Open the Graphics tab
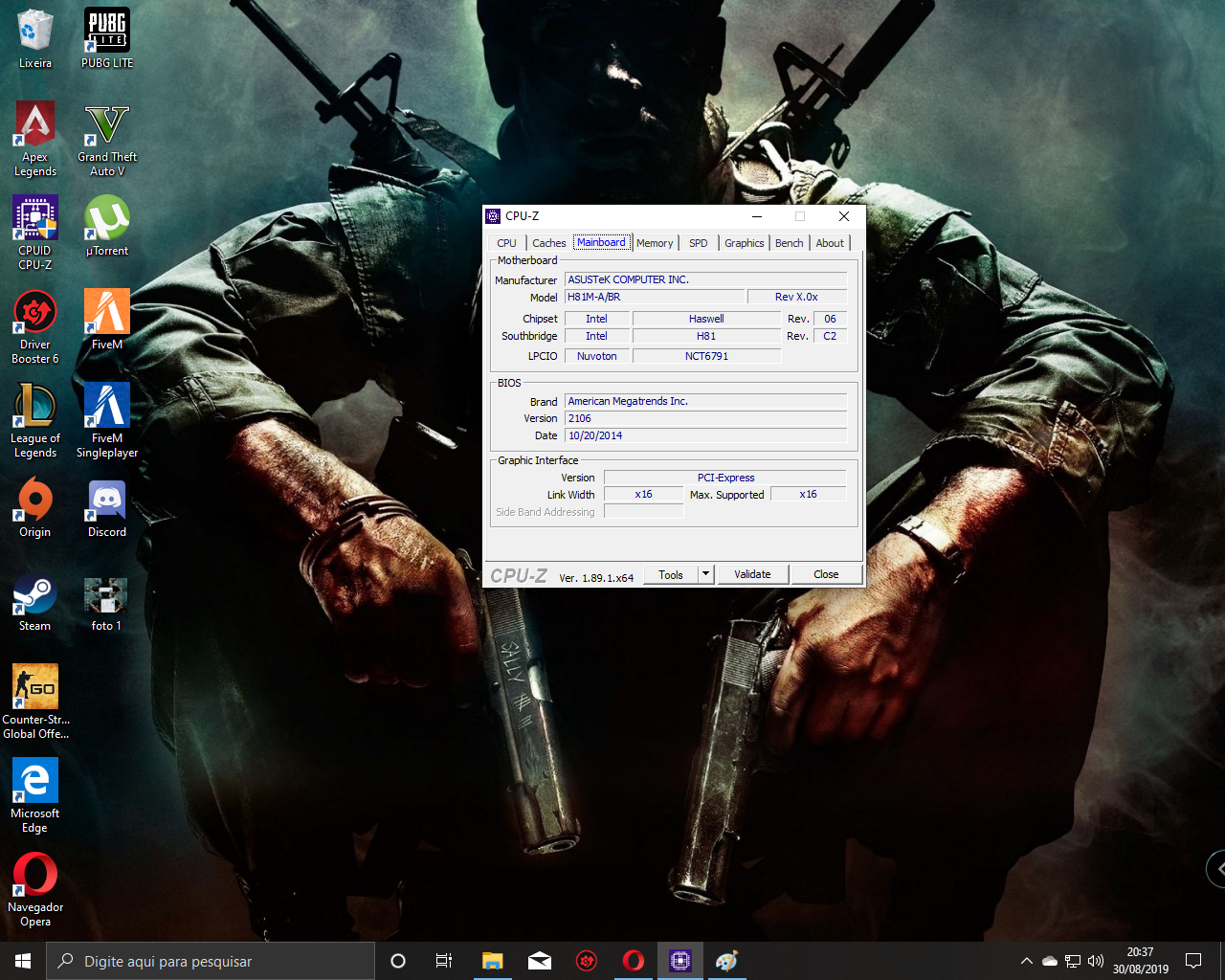Image resolution: width=1225 pixels, height=980 pixels. [744, 243]
